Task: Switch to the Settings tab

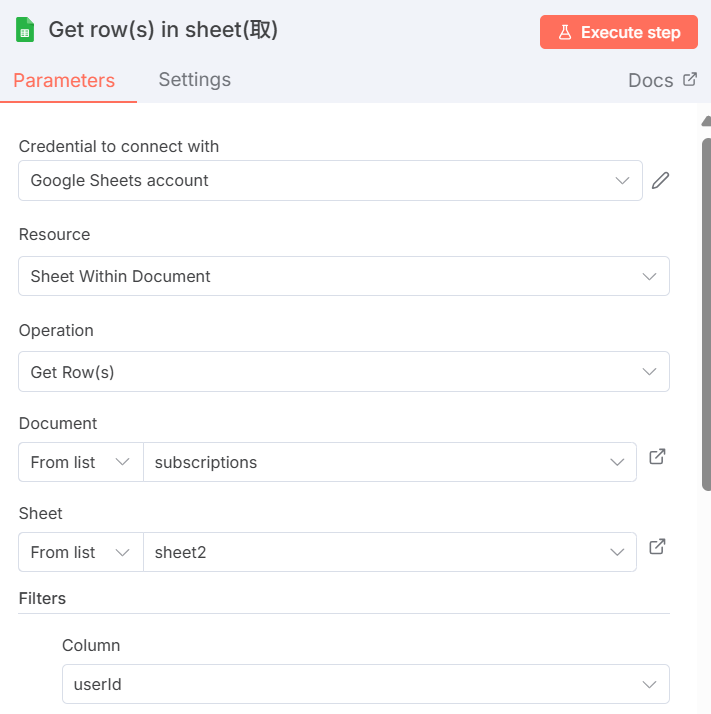Action: (x=194, y=80)
